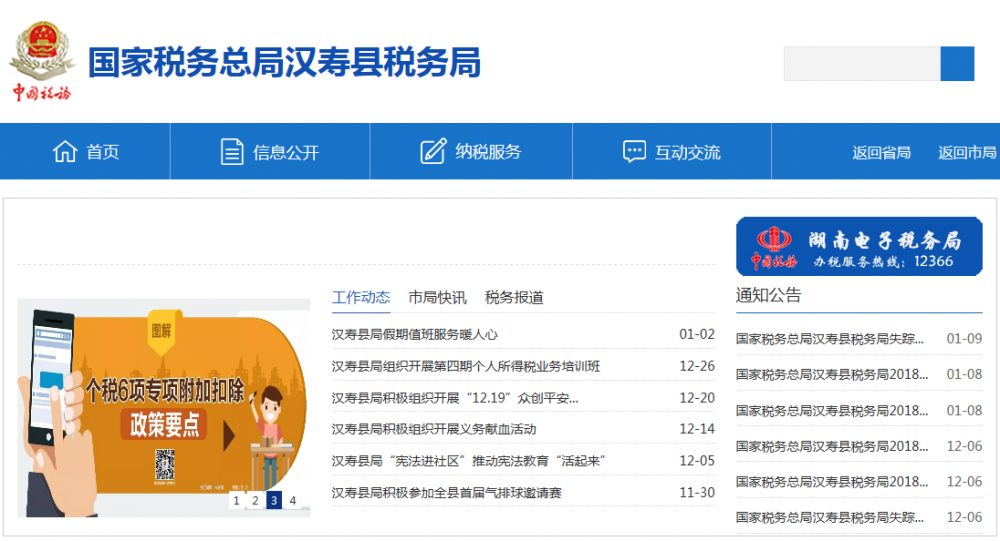1000x541 pixels.
Task: Open article 汉寿县局积极参加全县首届气排球邀请赛
Action: [446, 493]
